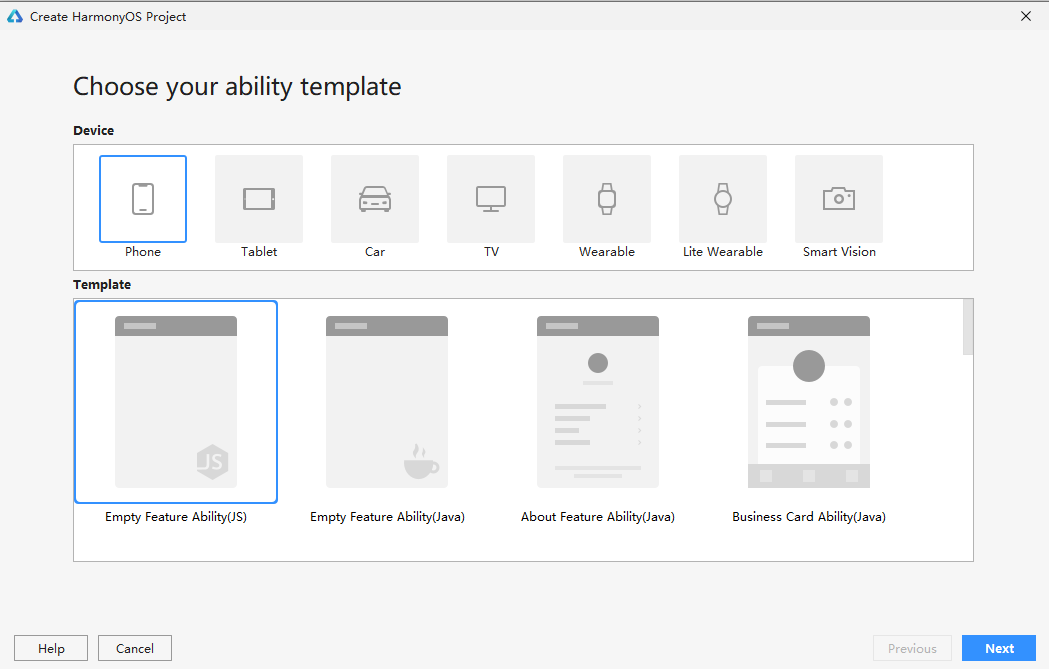
Task: Proceed with the Next button
Action: (999, 648)
